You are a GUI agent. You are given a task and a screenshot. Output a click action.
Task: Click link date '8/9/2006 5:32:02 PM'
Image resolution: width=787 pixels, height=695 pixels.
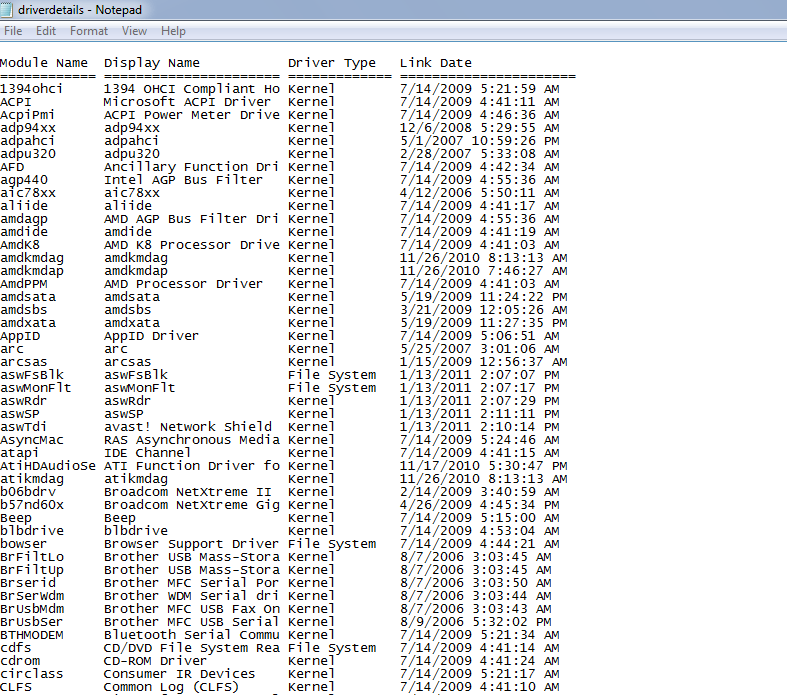coord(475,623)
